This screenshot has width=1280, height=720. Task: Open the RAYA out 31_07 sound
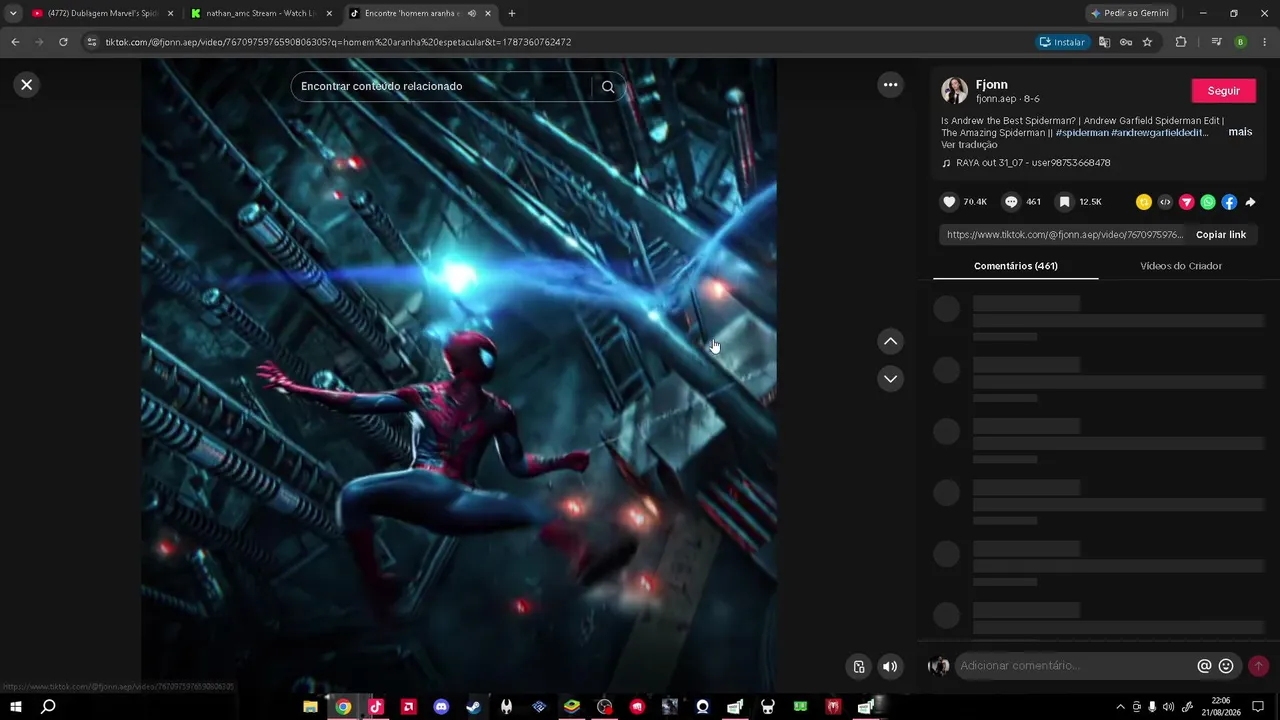tap(1033, 163)
